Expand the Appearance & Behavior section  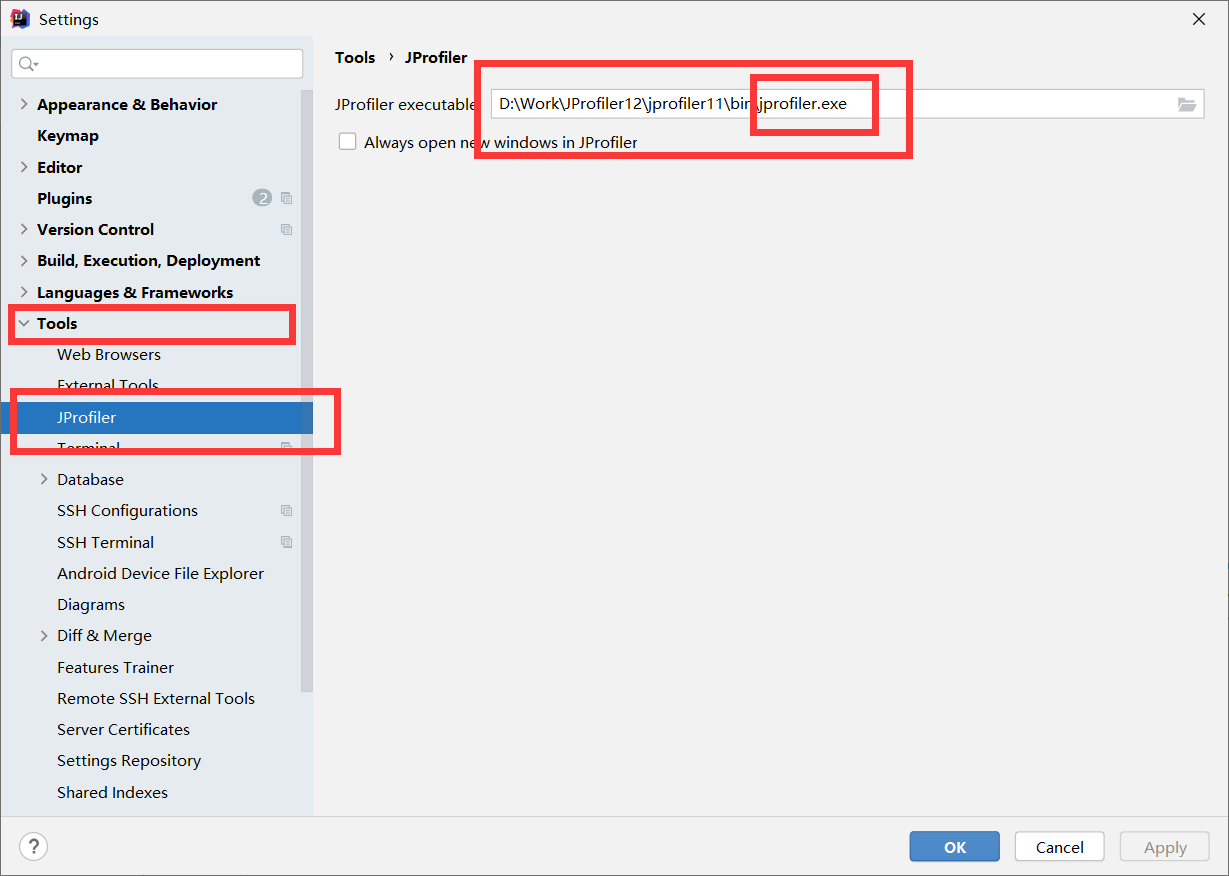click(24, 104)
